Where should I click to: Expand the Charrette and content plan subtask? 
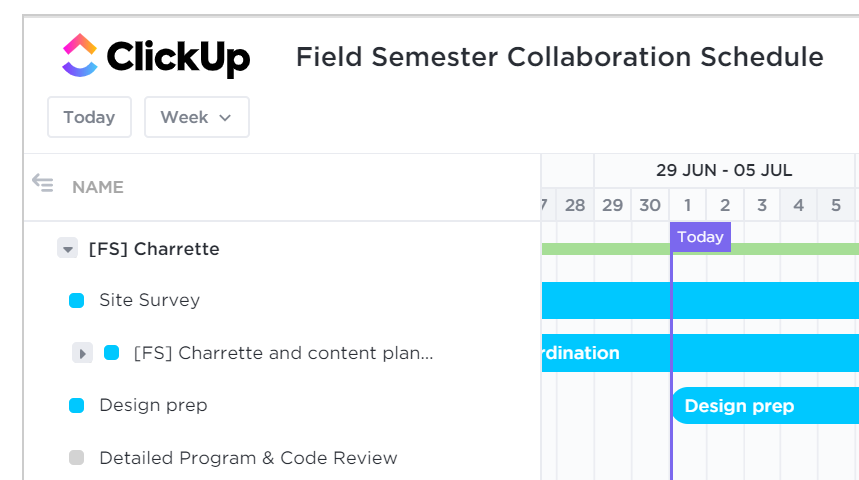[82, 353]
